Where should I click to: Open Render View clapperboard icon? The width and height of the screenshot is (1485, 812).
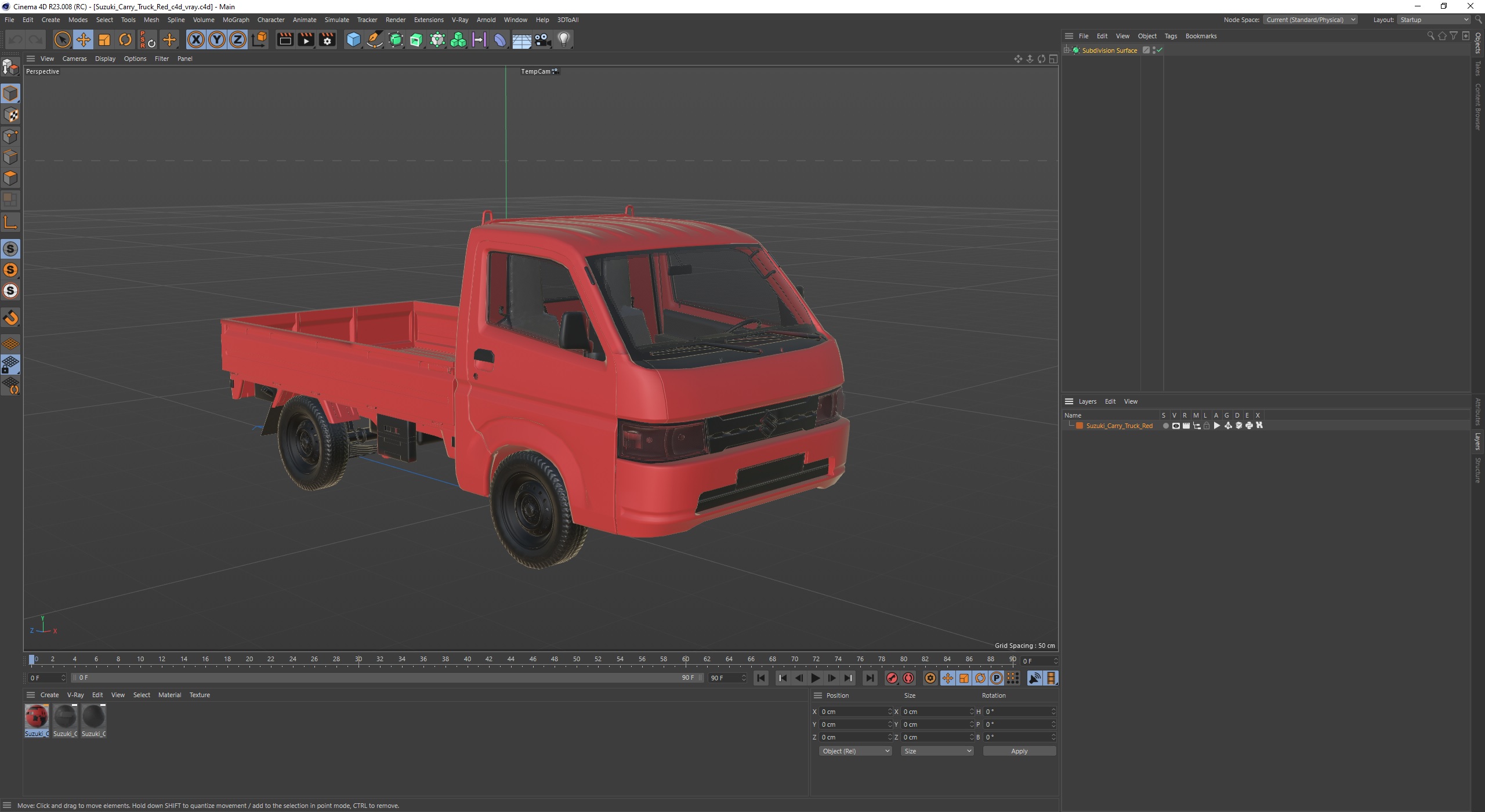[285, 39]
